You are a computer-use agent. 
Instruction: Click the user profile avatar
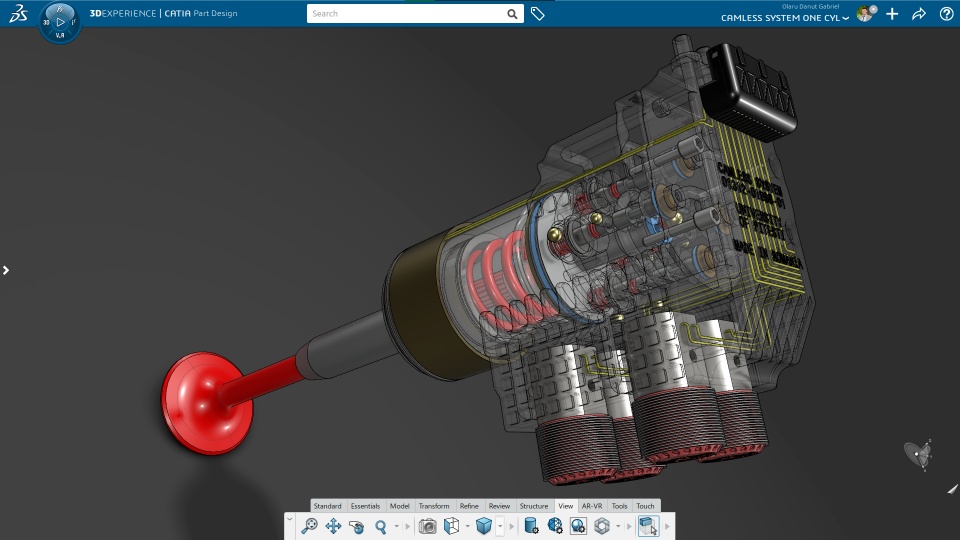(x=864, y=14)
